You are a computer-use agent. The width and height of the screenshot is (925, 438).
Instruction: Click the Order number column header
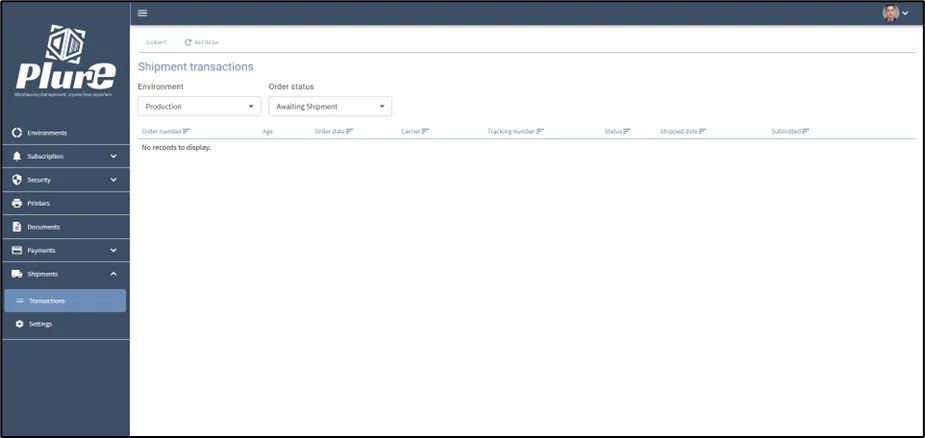(x=162, y=131)
